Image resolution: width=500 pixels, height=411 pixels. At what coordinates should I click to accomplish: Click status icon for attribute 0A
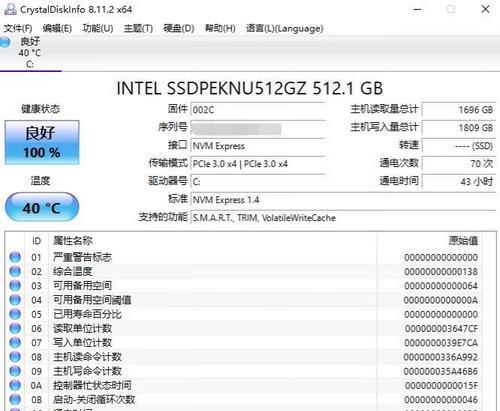coord(15,385)
